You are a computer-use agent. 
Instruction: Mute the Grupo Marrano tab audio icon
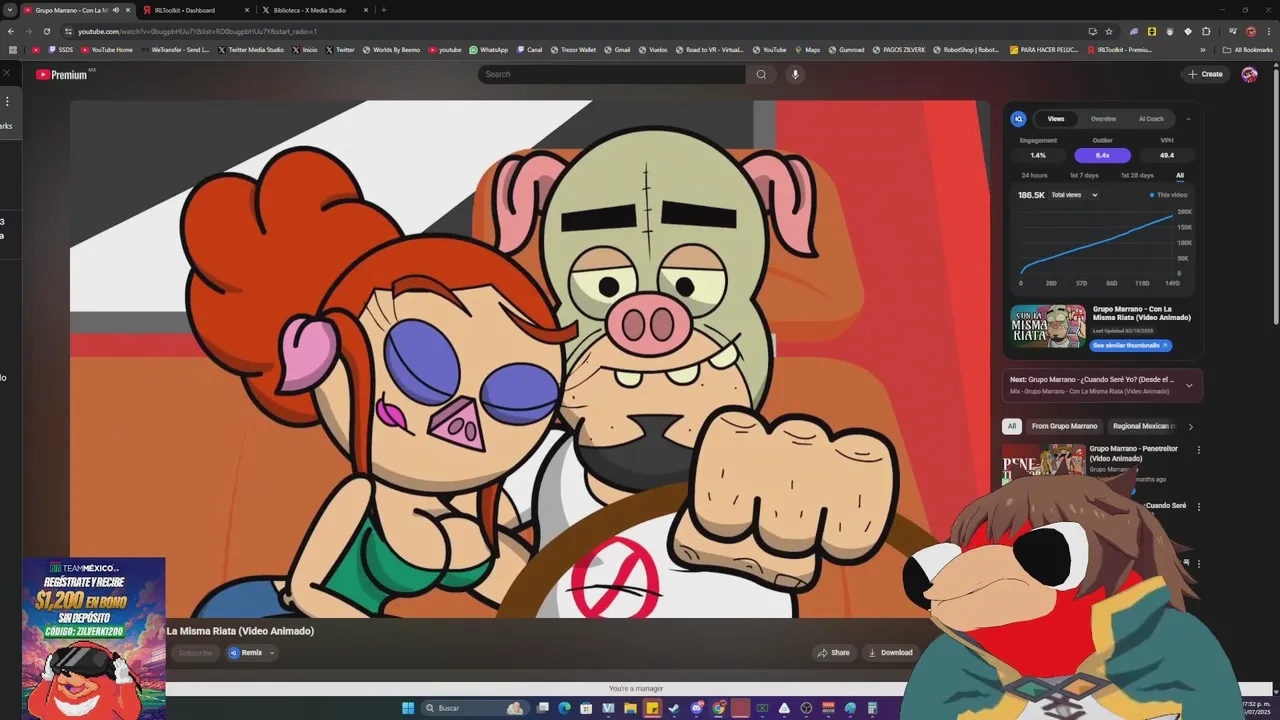coord(115,10)
